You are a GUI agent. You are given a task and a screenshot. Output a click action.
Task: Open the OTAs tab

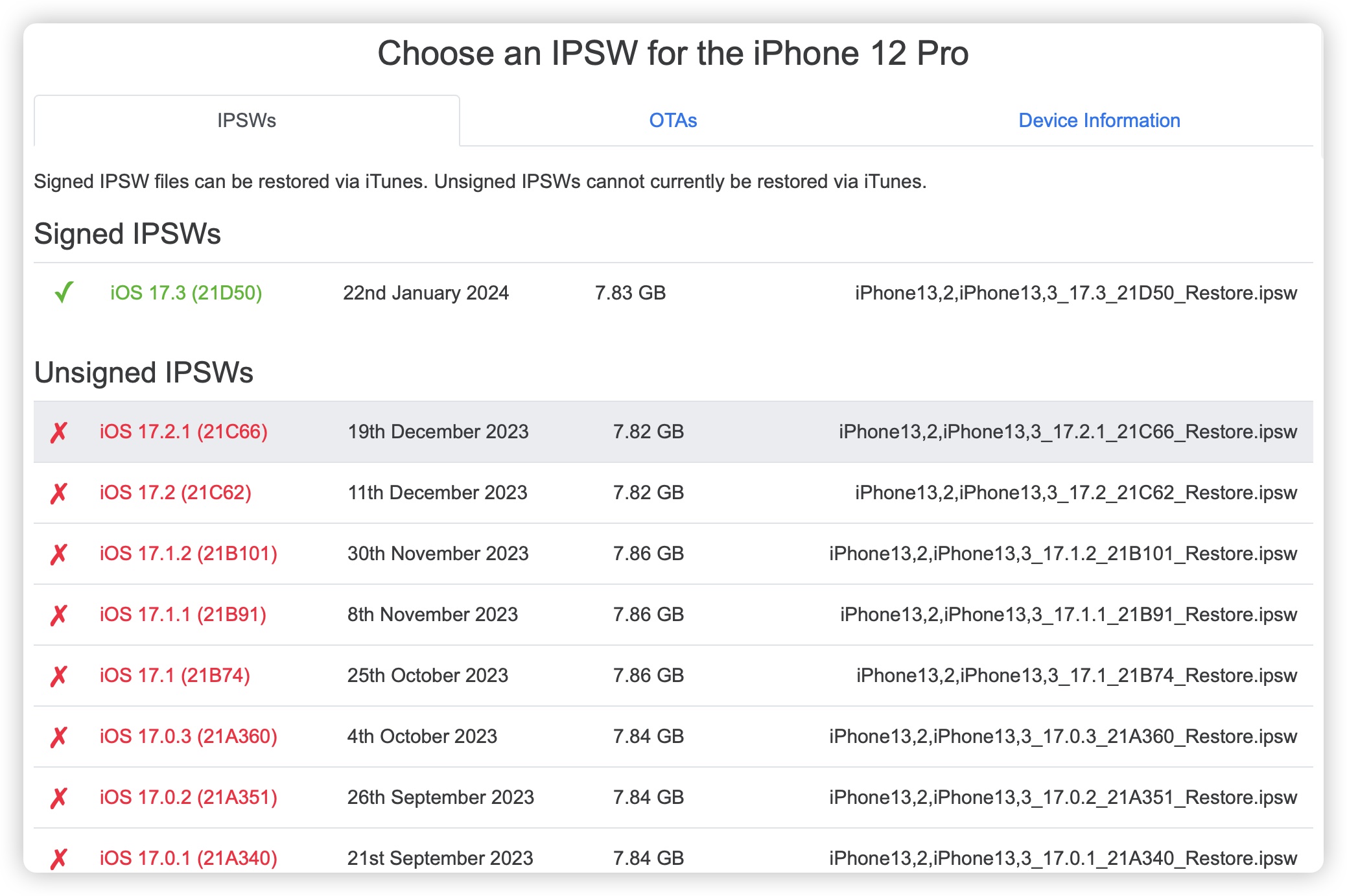[x=673, y=121]
